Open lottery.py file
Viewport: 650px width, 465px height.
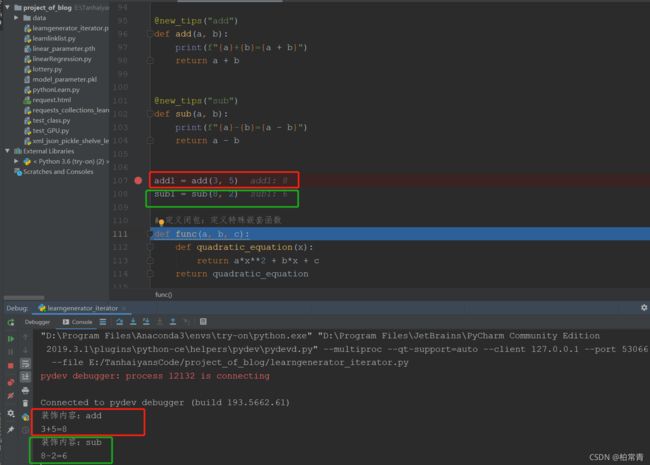pyautogui.click(x=43, y=69)
